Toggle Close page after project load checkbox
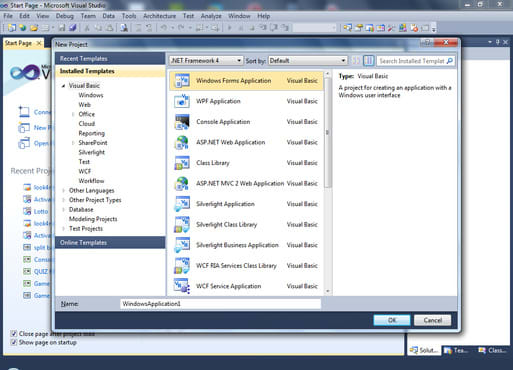Screen dimensions: 513x370 pos(14,333)
